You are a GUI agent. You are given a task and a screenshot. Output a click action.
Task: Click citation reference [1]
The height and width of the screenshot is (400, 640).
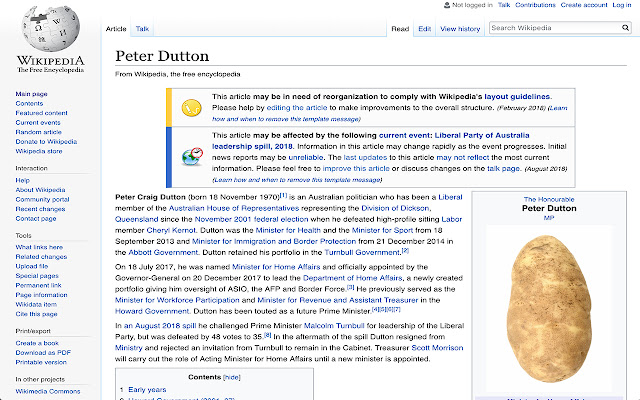point(283,195)
